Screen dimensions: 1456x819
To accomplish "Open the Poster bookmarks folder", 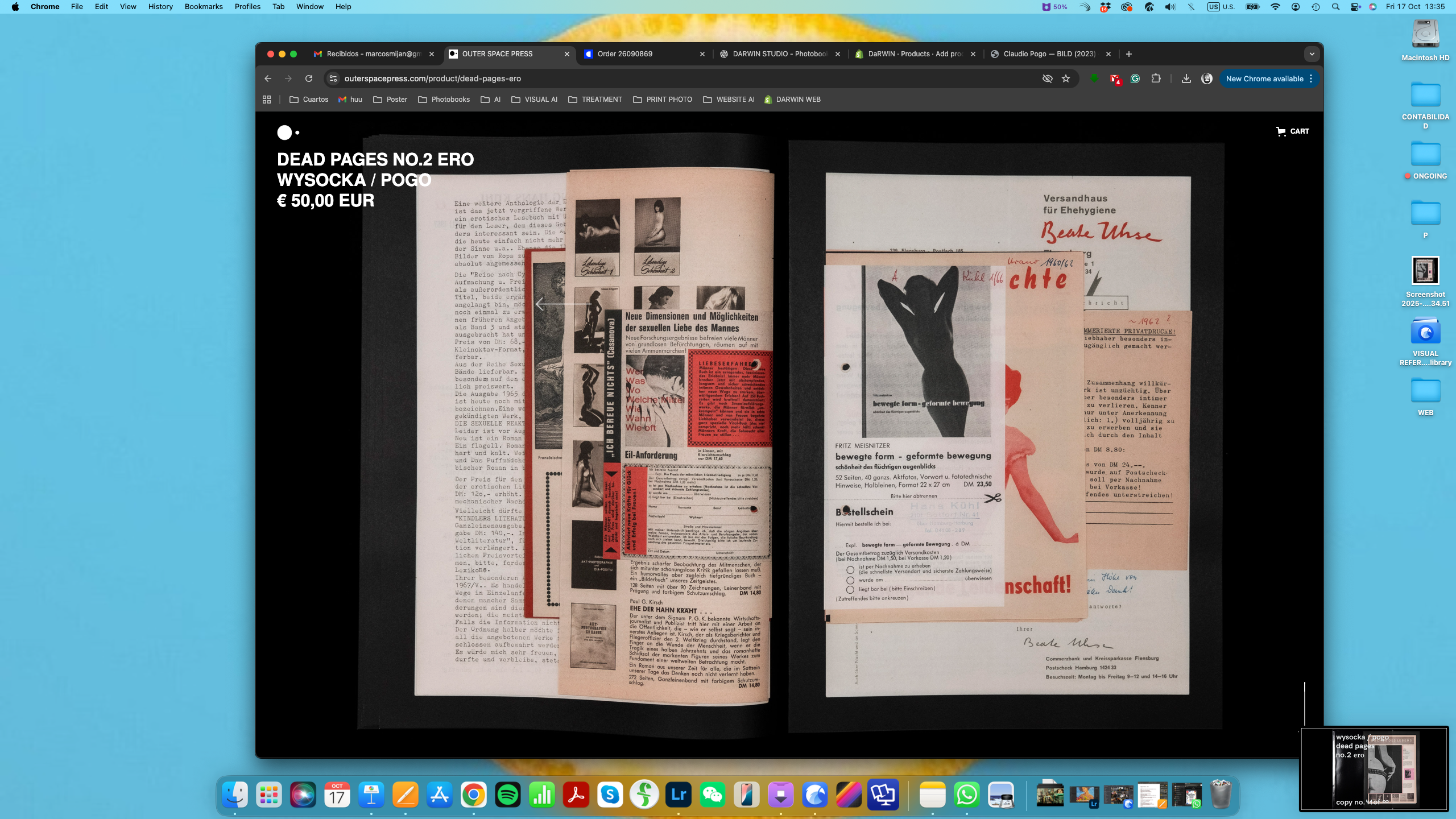I will tap(390, 100).
